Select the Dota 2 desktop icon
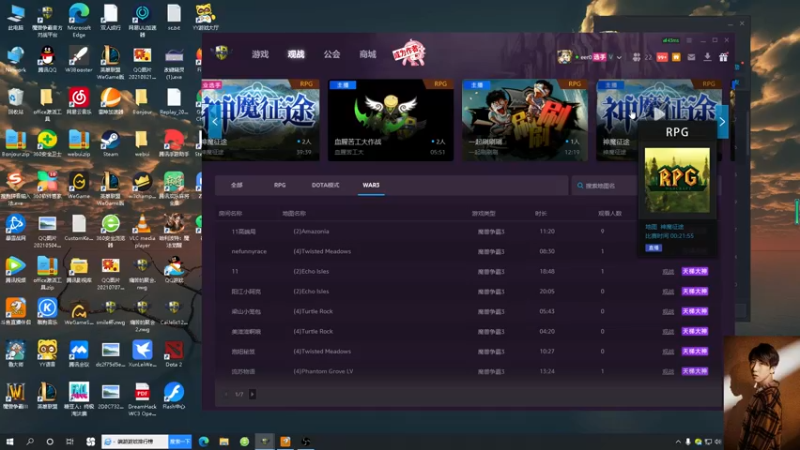 click(x=173, y=354)
